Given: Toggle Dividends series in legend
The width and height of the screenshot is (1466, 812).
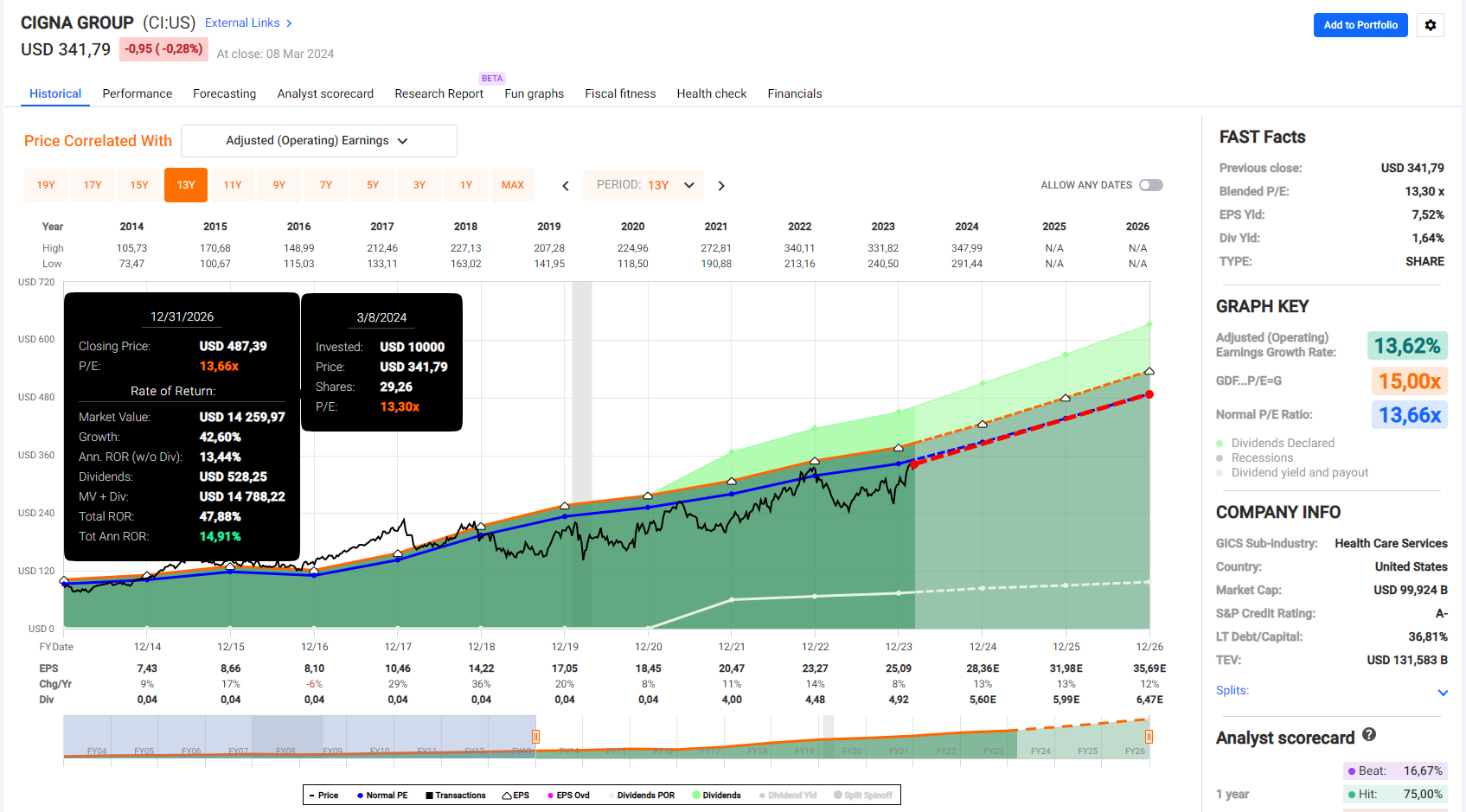Looking at the screenshot, I should pyautogui.click(x=716, y=796).
